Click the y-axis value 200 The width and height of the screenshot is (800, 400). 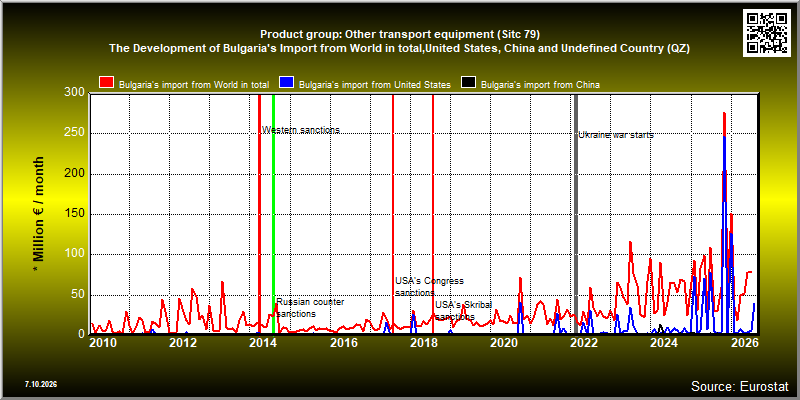[75, 174]
